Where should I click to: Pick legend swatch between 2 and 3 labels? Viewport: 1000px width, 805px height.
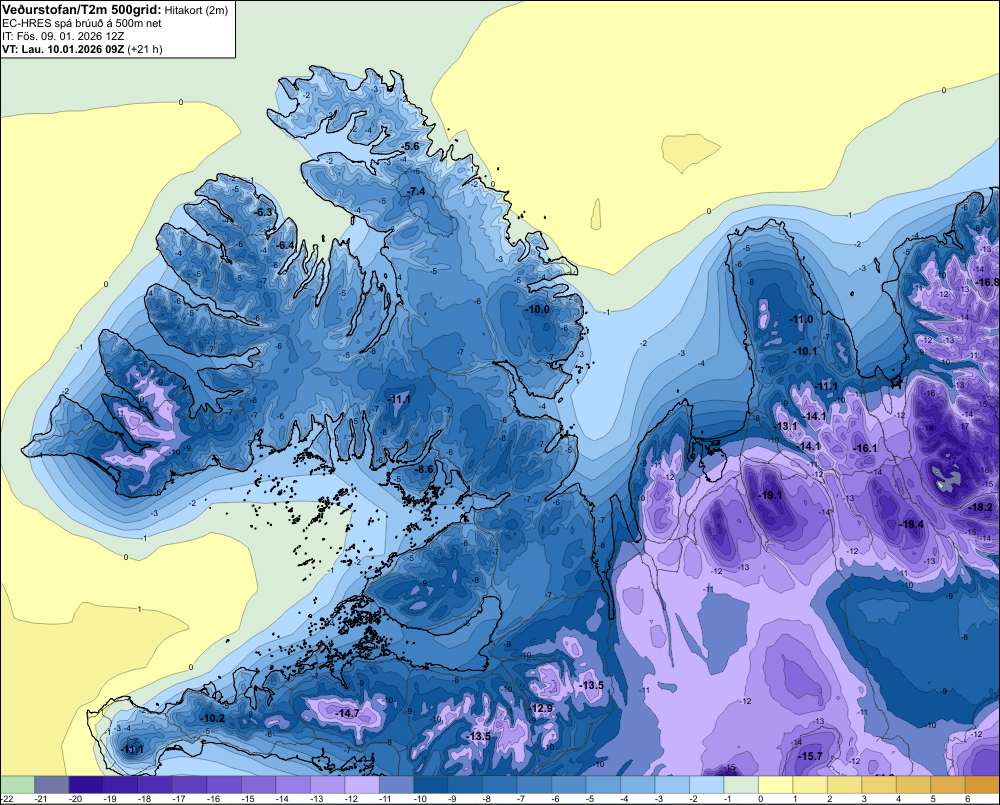coord(844,785)
